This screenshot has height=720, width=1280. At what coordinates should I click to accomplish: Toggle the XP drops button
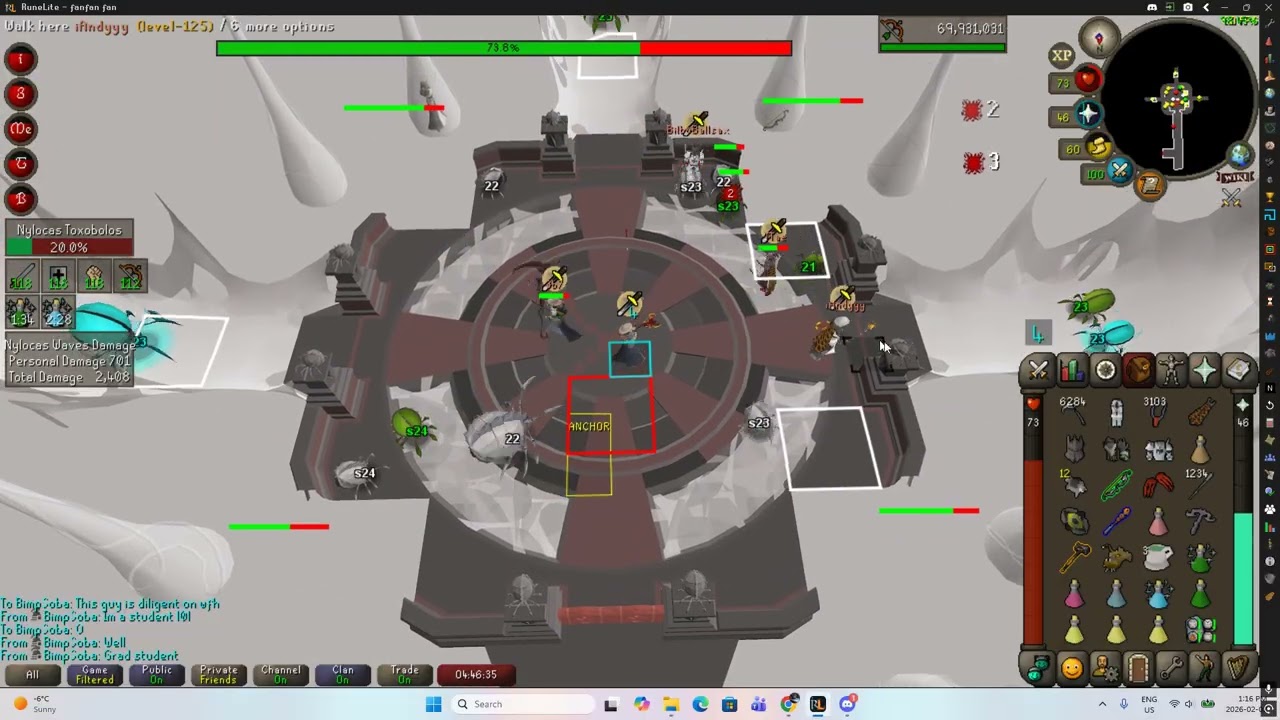[1061, 56]
